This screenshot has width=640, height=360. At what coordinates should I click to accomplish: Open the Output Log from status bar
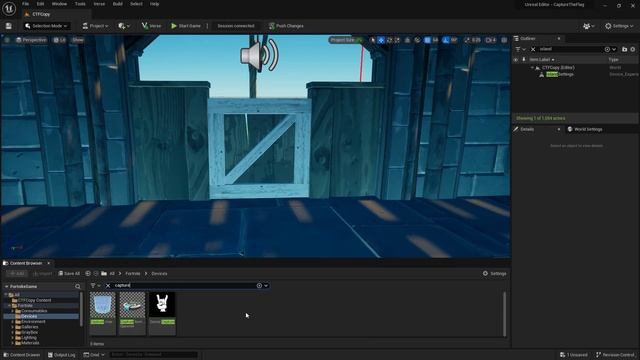(x=62, y=355)
